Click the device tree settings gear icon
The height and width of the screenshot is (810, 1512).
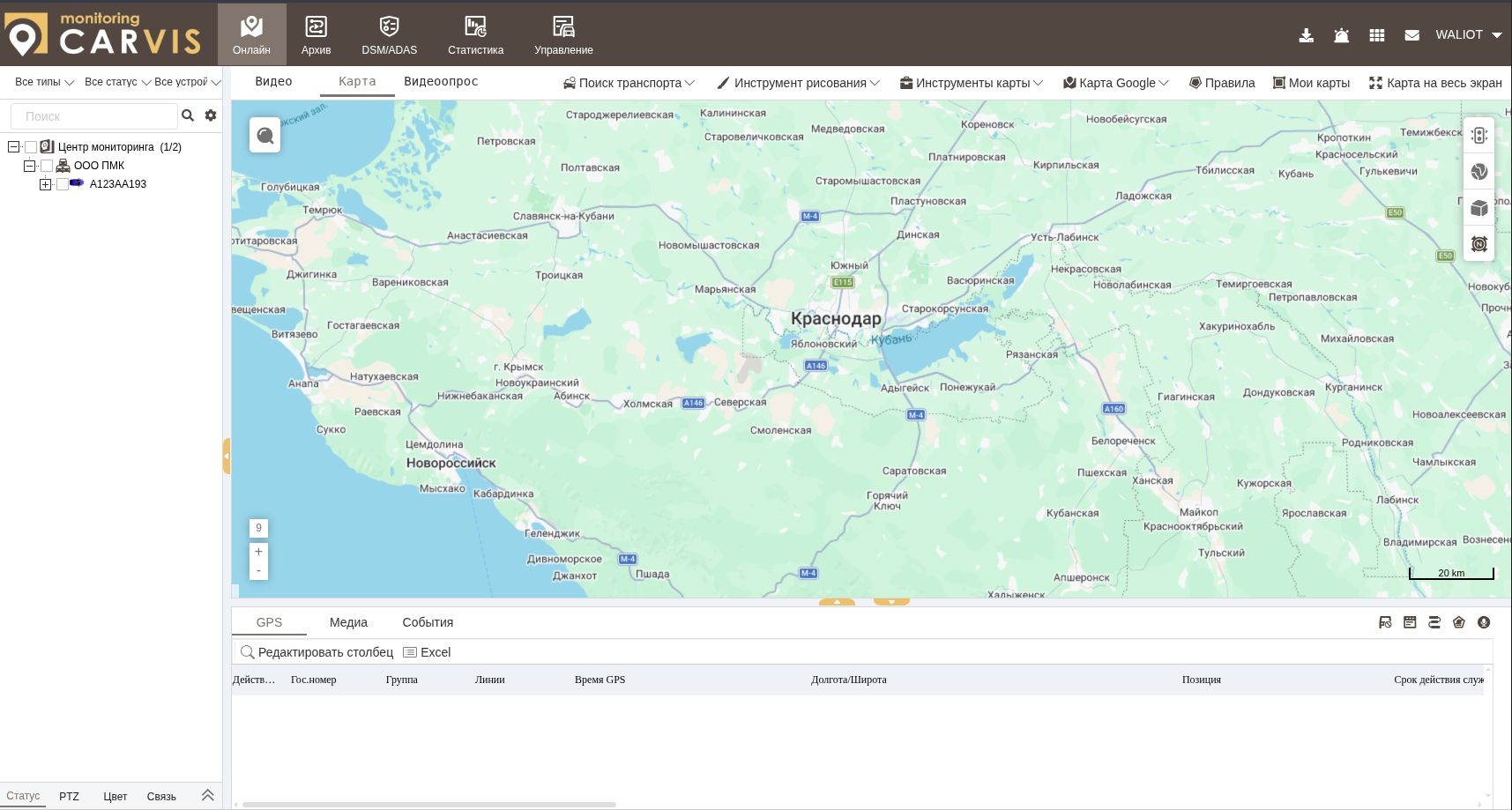coord(211,115)
